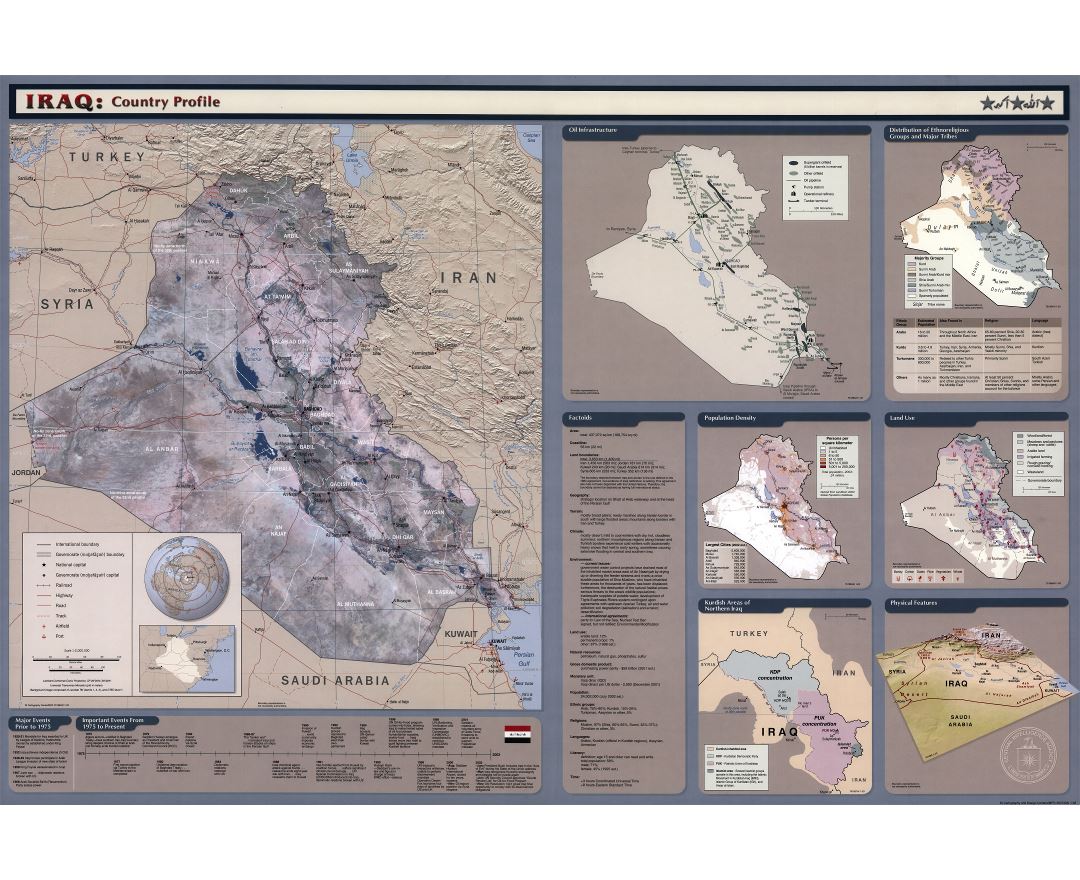
Task: Click the 'SAUDI ARABIA' label on the main map
Action: click(x=335, y=680)
